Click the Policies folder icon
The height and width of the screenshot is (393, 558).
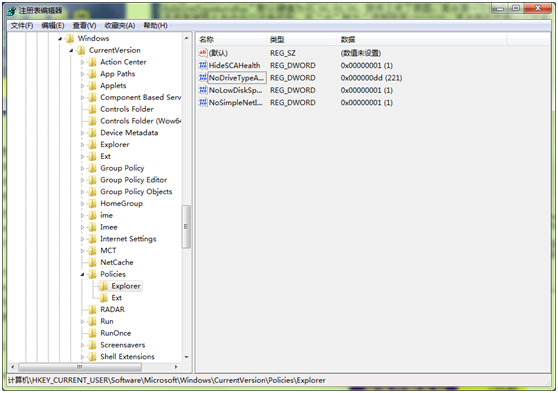pos(93,274)
